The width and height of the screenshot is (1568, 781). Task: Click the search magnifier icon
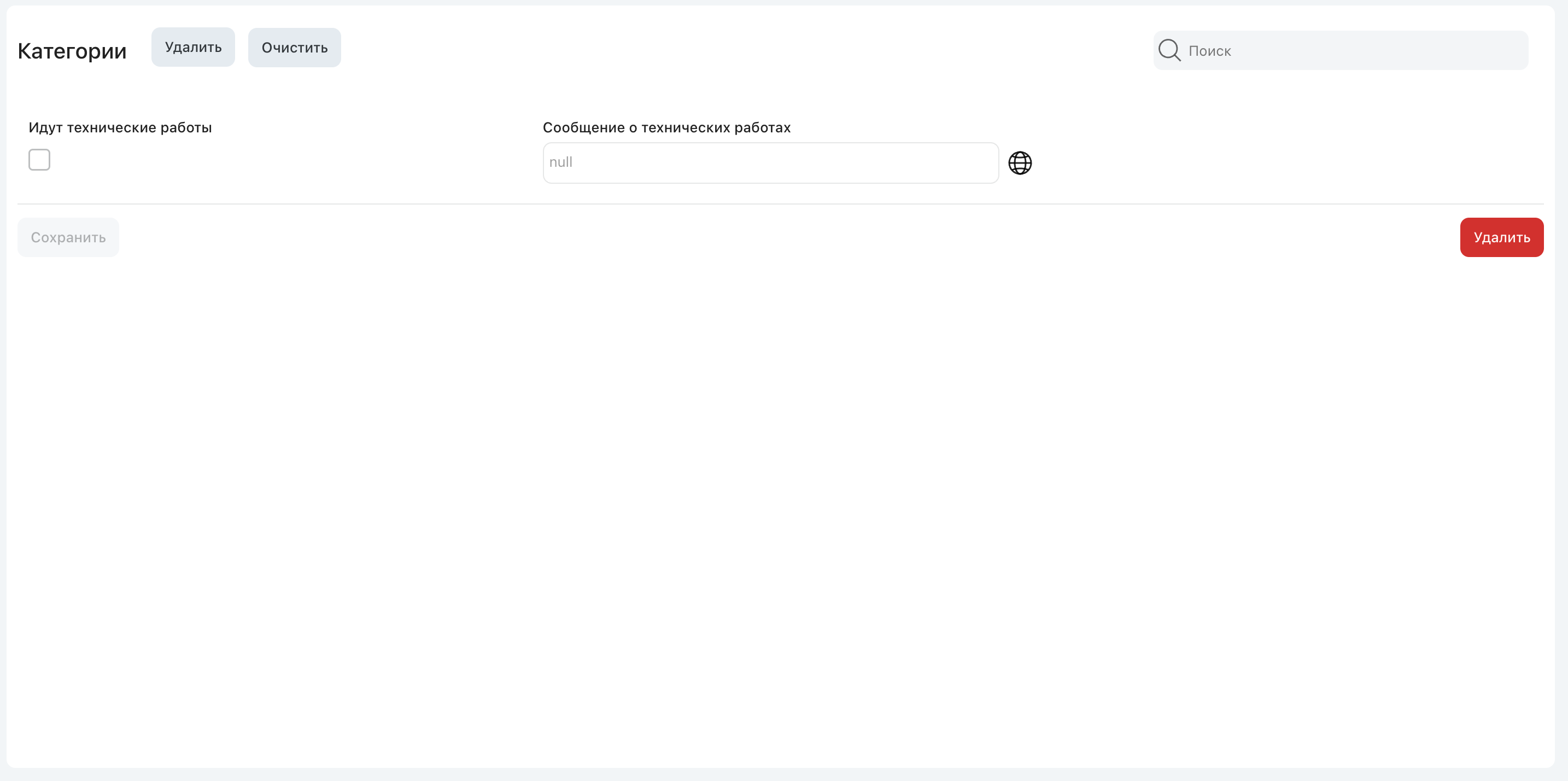click(x=1169, y=50)
